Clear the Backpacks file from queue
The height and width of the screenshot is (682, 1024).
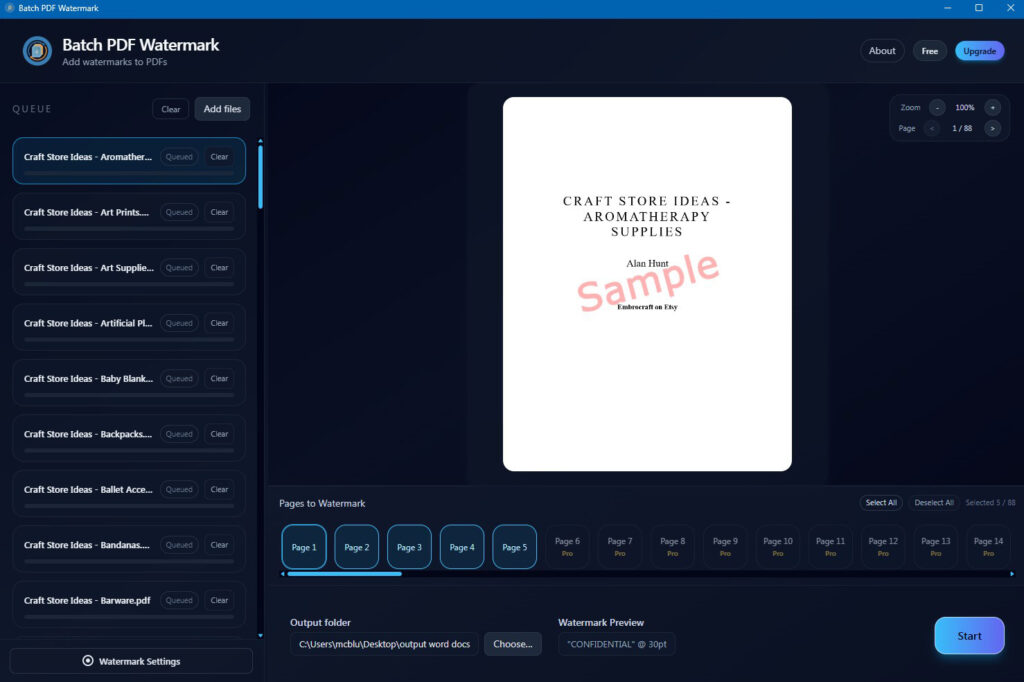tap(219, 434)
